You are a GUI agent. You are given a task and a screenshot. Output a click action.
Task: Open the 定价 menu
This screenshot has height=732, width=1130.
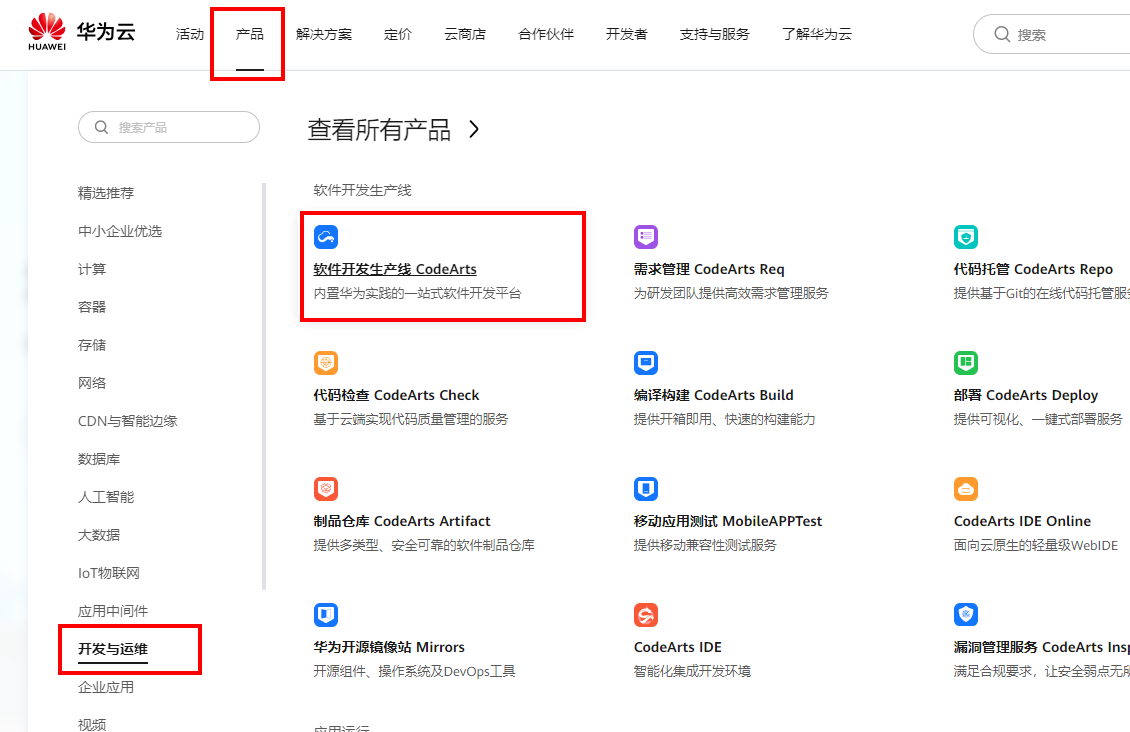point(398,34)
